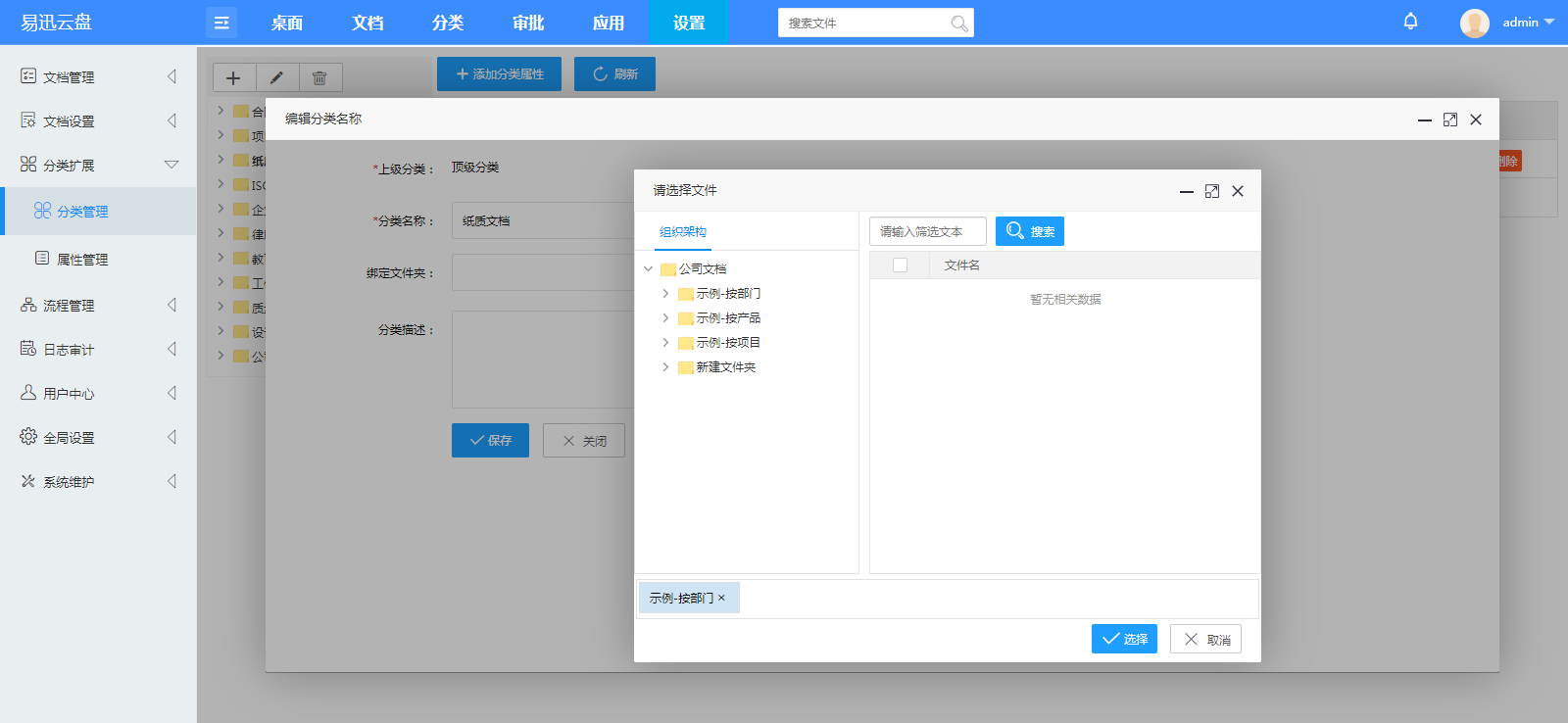Click the search magnifier in top bar
Screen dimensions: 1568x723
point(959,24)
